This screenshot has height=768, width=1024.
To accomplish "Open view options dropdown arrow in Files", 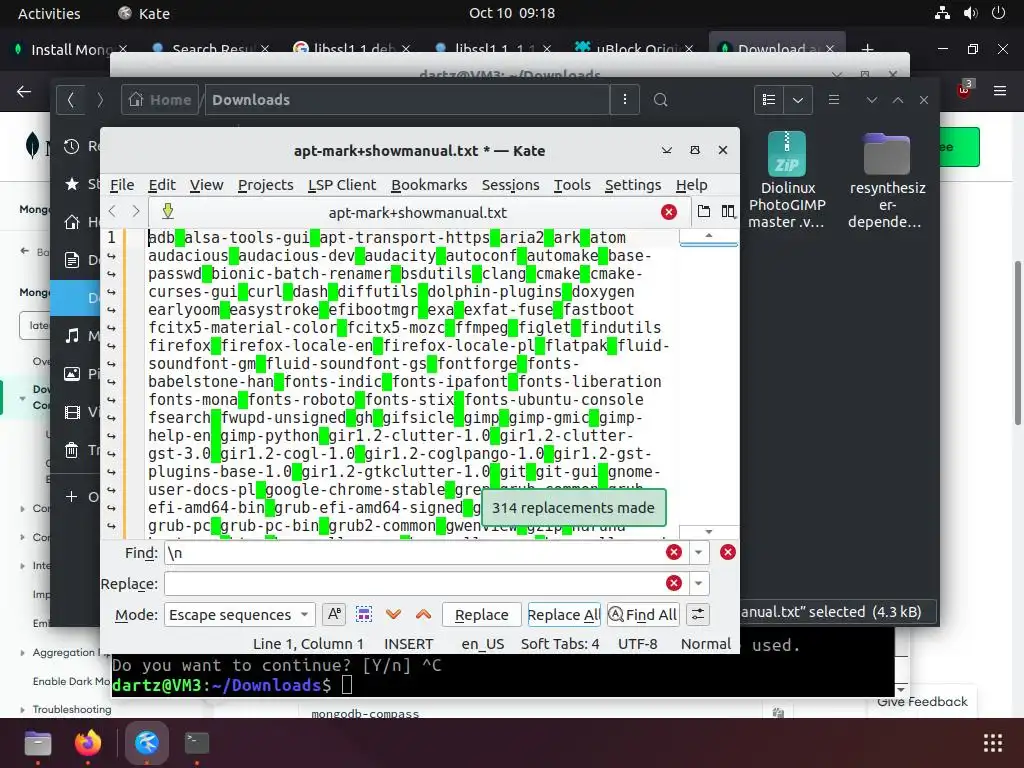I will (x=797, y=99).
